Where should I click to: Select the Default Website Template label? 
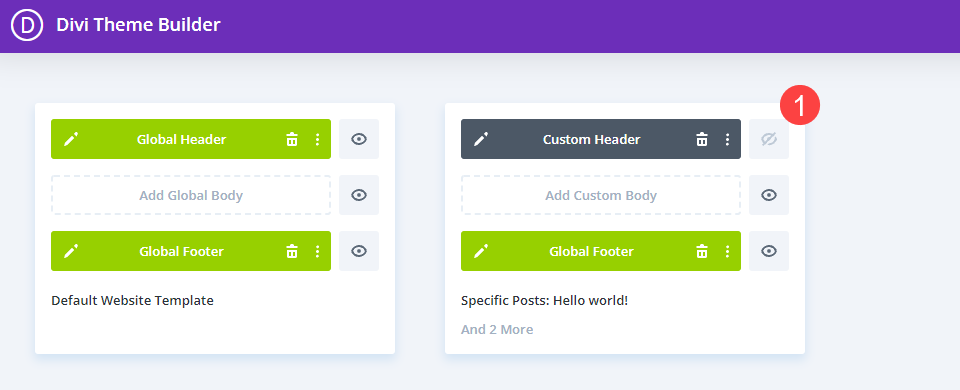132,301
